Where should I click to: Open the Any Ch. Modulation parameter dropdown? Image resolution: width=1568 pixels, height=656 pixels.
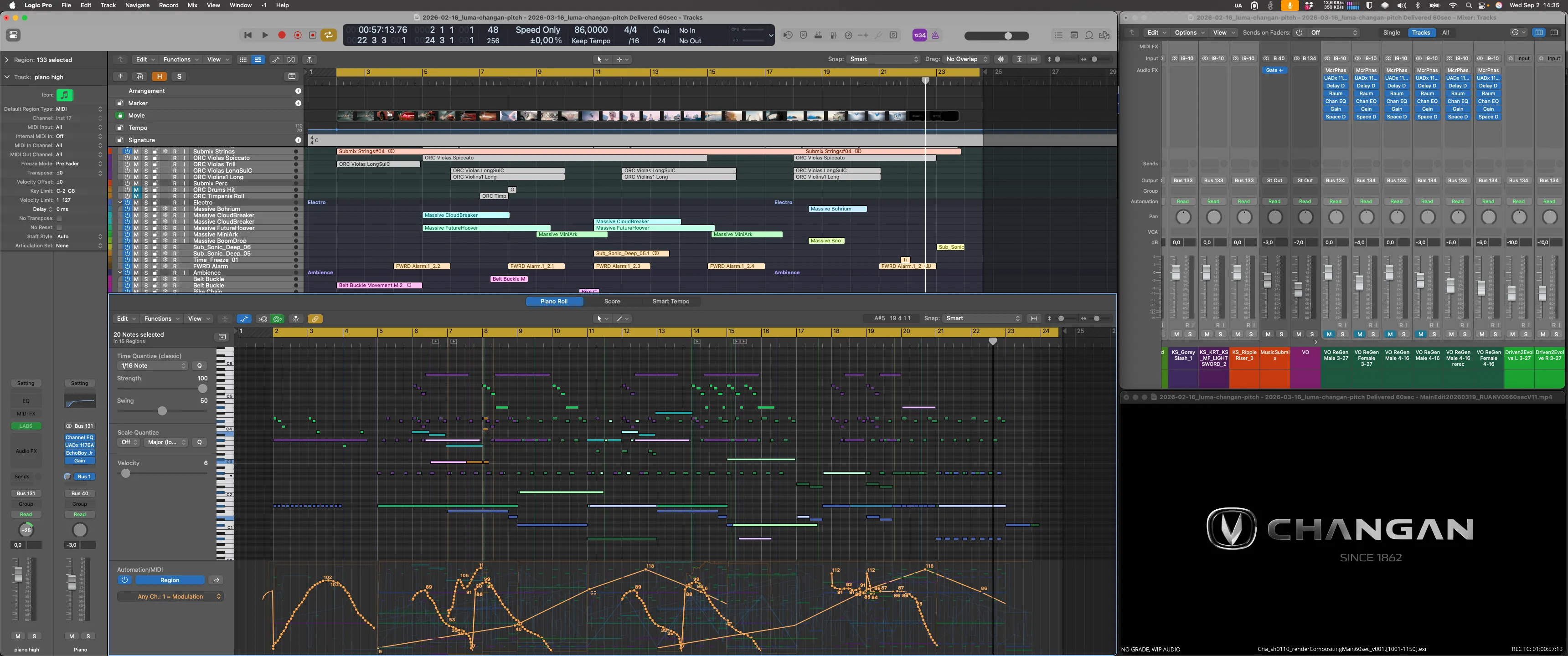(x=170, y=596)
